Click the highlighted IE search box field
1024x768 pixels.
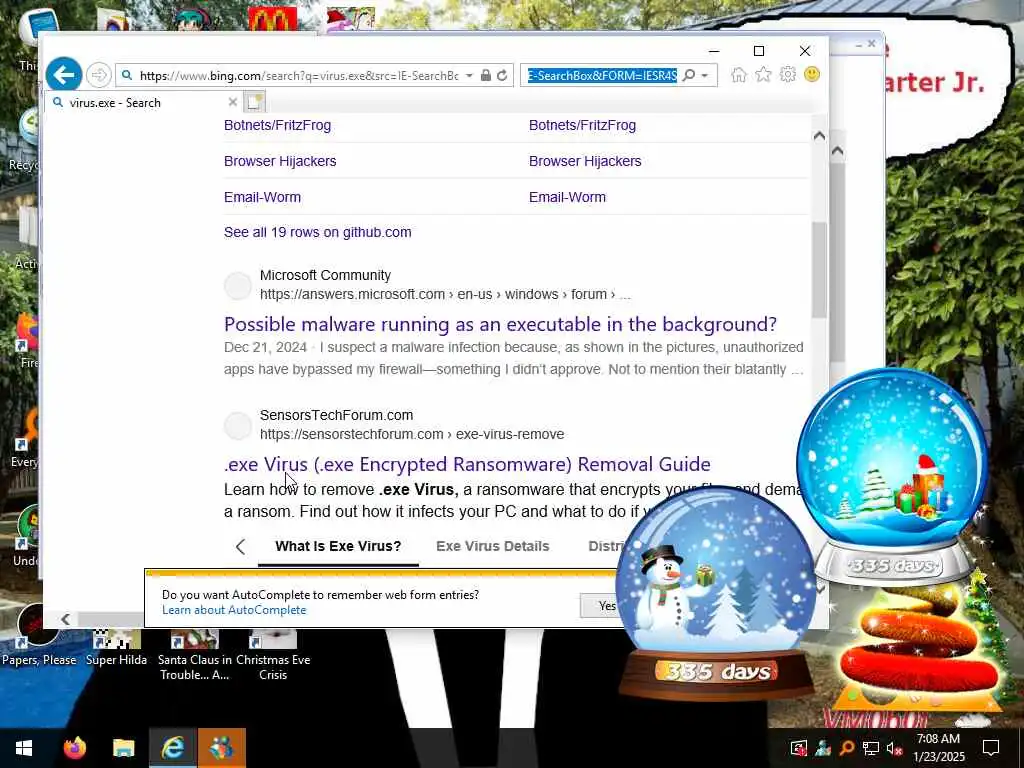click(x=602, y=76)
